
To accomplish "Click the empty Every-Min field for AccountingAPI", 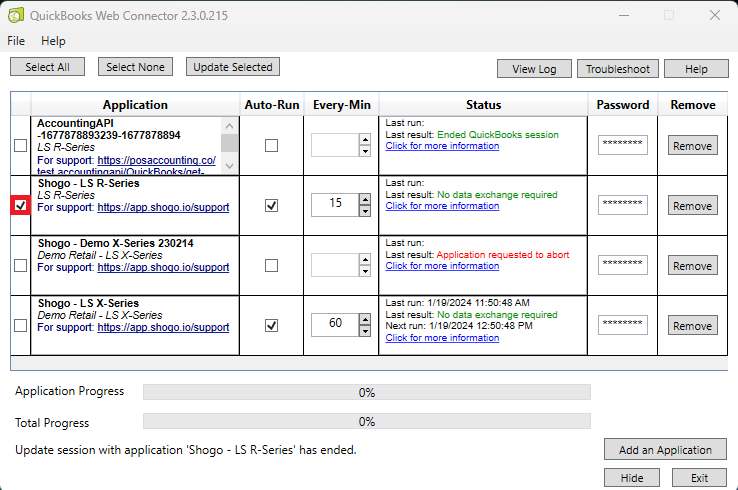I will click(335, 145).
